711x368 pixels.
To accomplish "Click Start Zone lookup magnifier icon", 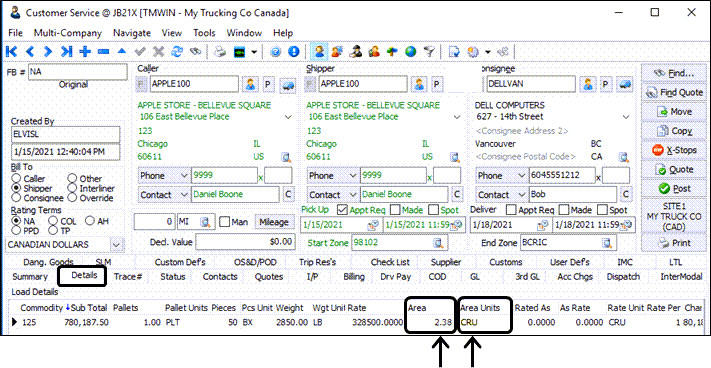I will pos(438,243).
